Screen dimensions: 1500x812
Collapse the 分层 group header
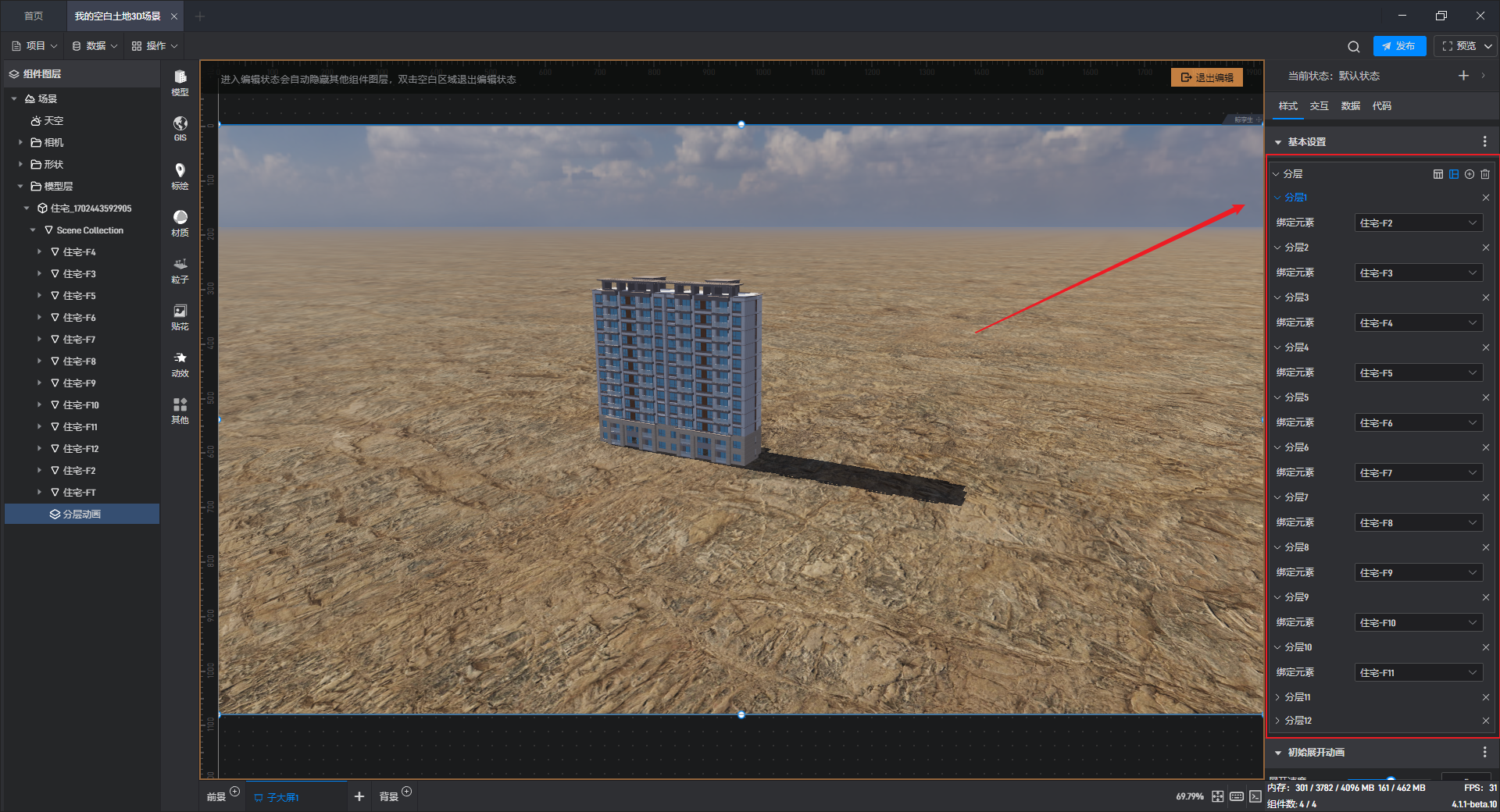1277,174
